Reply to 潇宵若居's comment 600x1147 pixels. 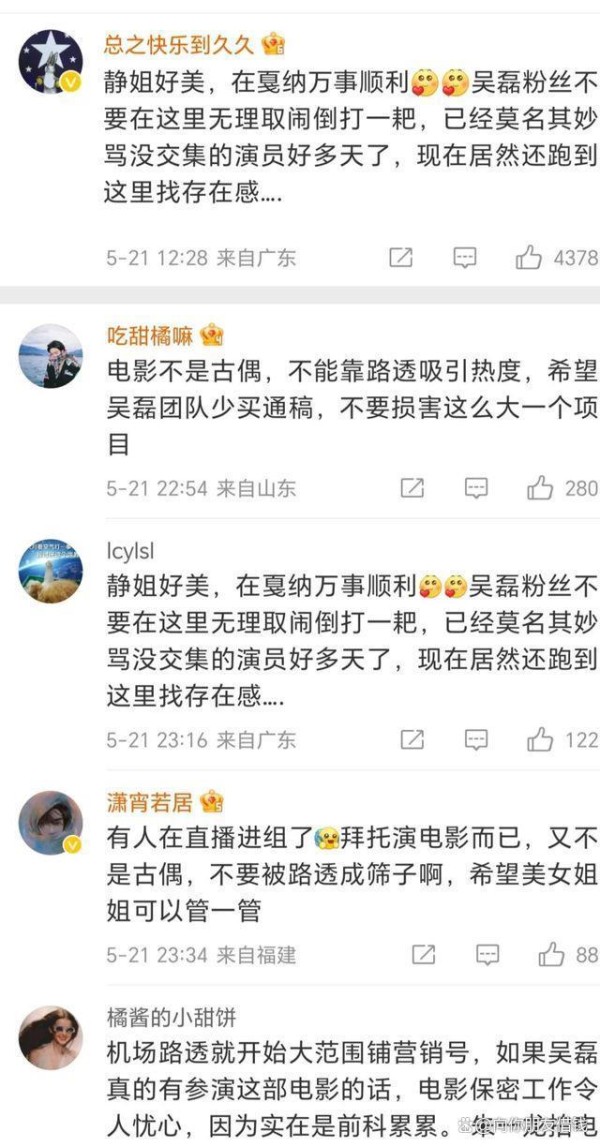pos(487,955)
